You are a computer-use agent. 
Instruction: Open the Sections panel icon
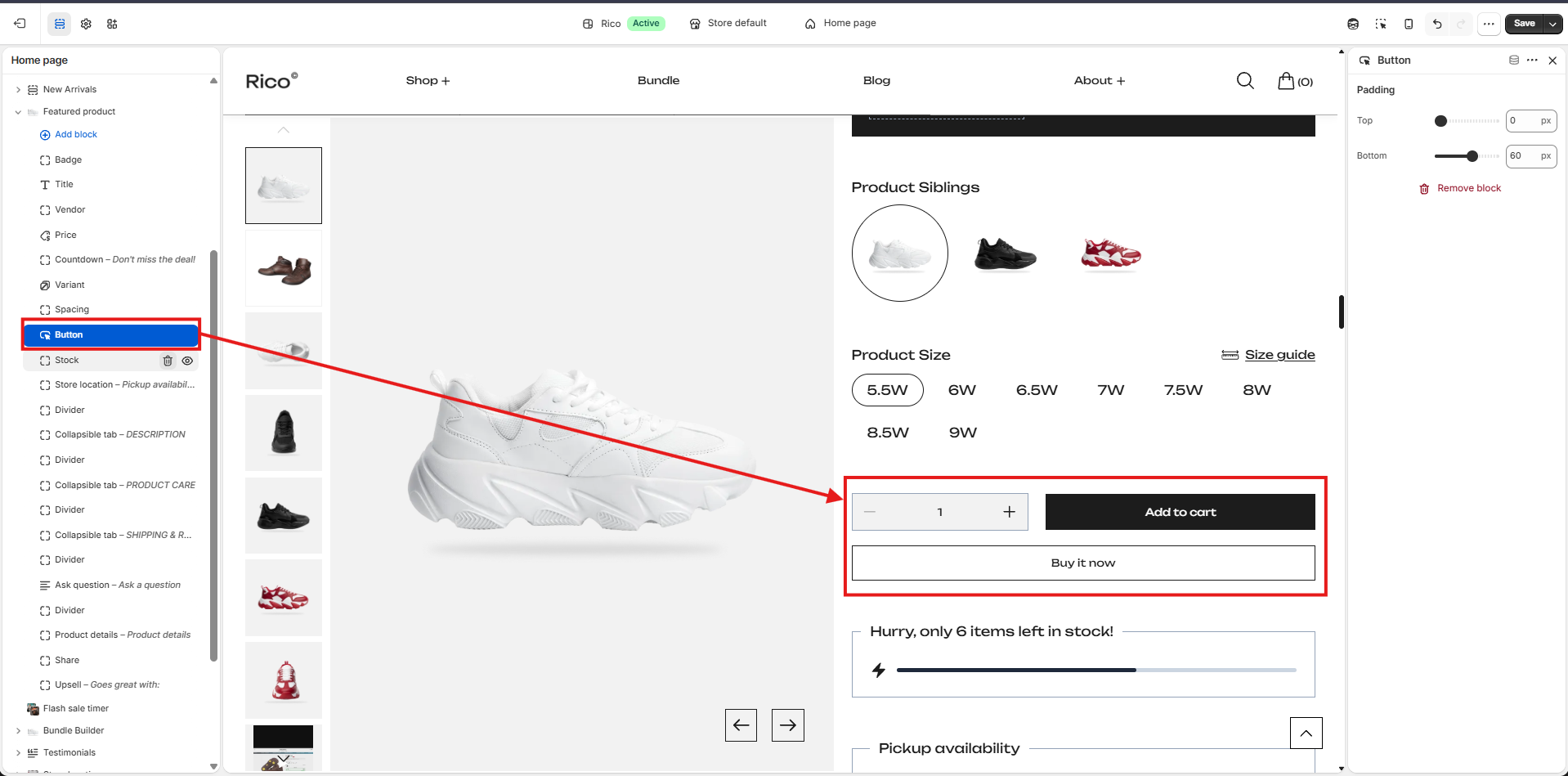[x=60, y=24]
